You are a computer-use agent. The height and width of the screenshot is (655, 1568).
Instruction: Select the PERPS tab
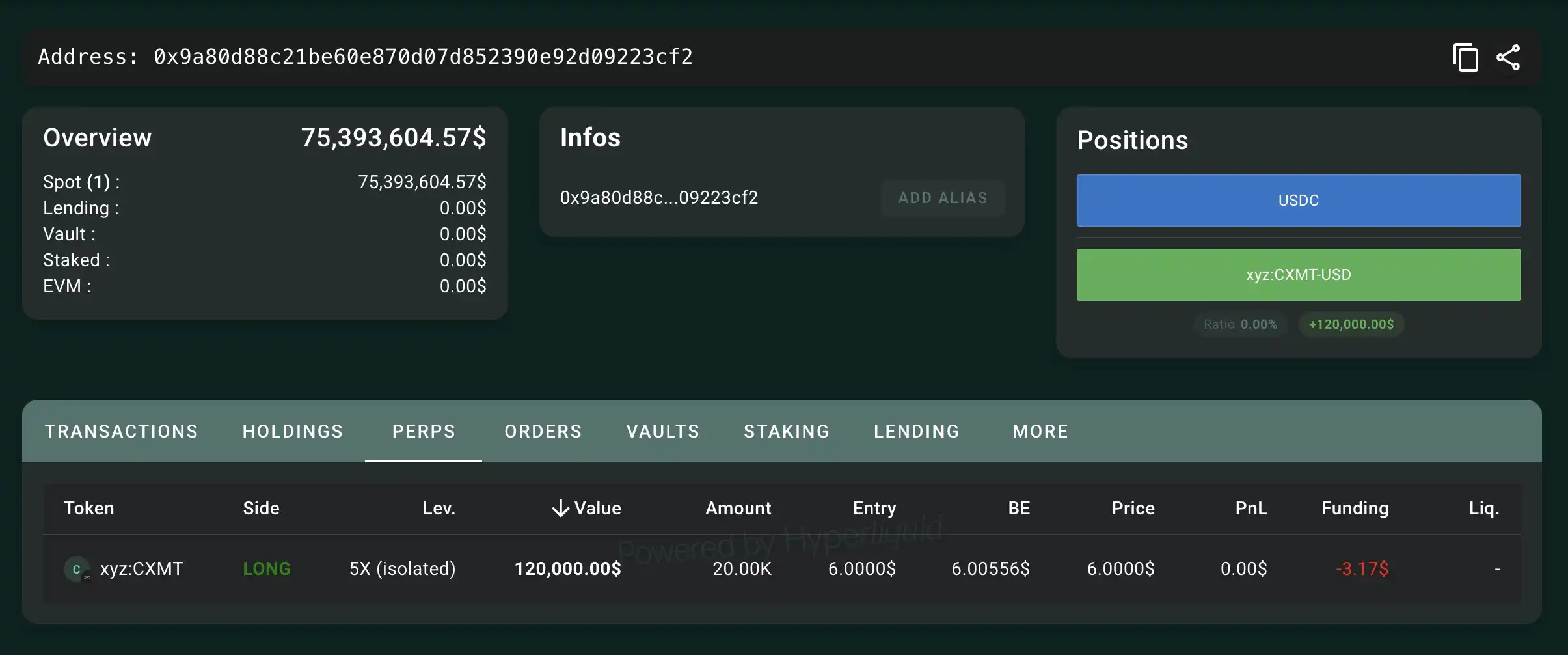(424, 431)
